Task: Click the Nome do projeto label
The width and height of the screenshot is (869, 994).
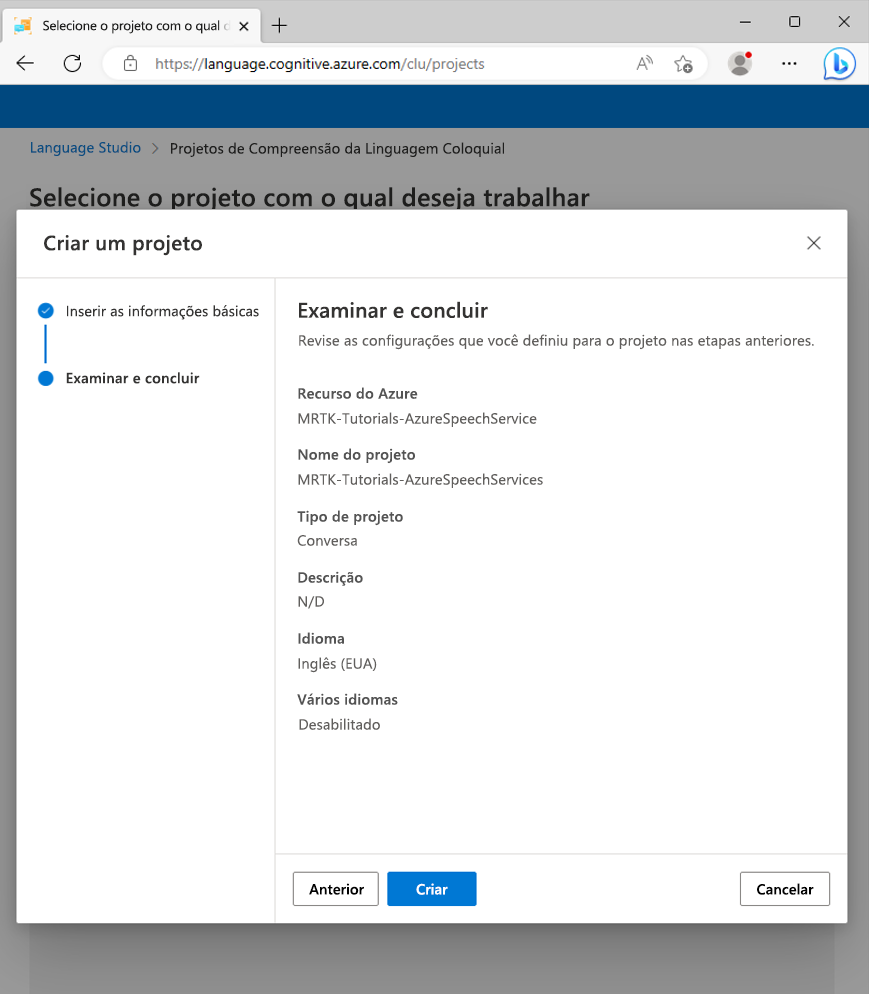Action: point(356,455)
